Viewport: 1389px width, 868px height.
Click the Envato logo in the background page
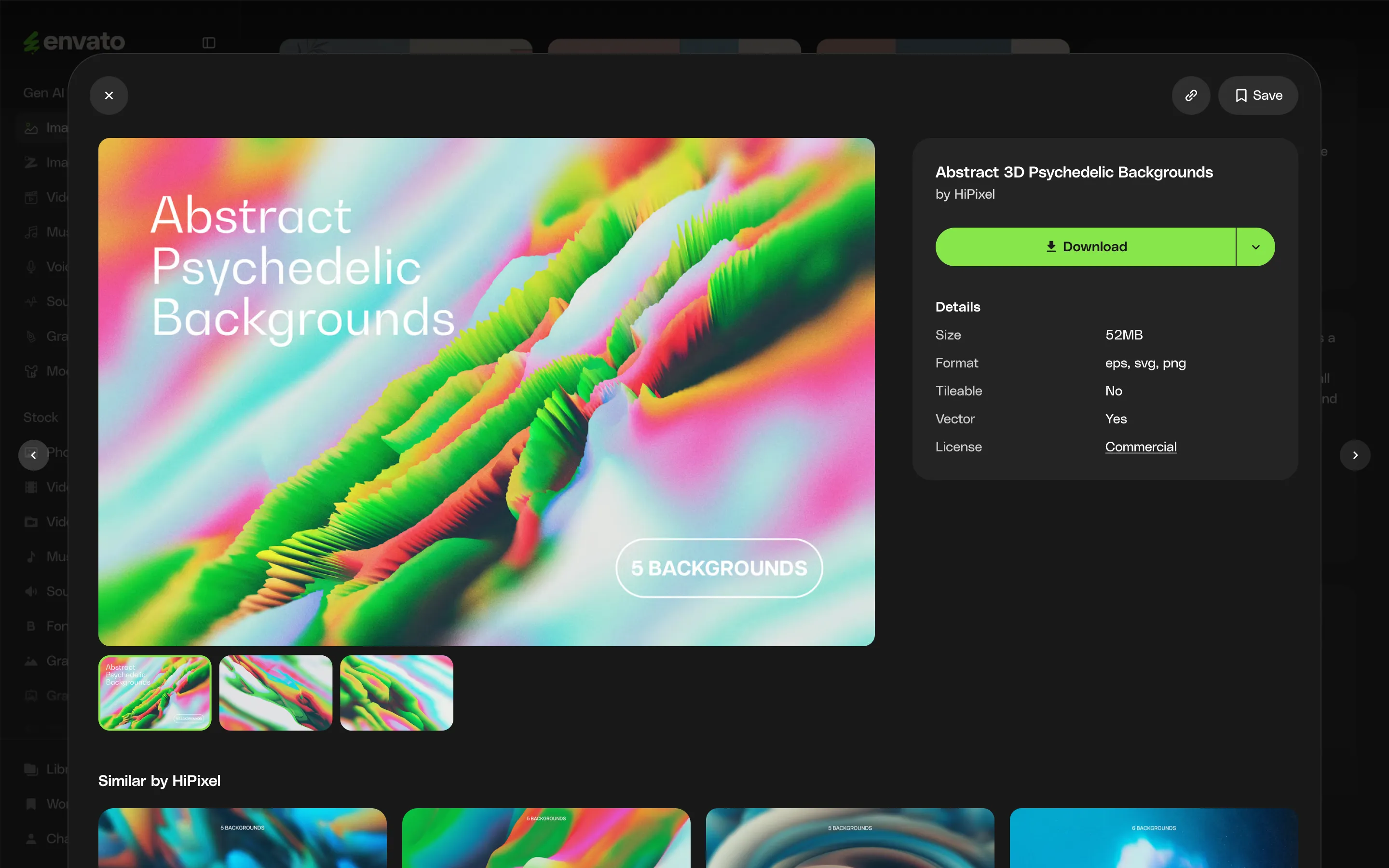[x=74, y=42]
